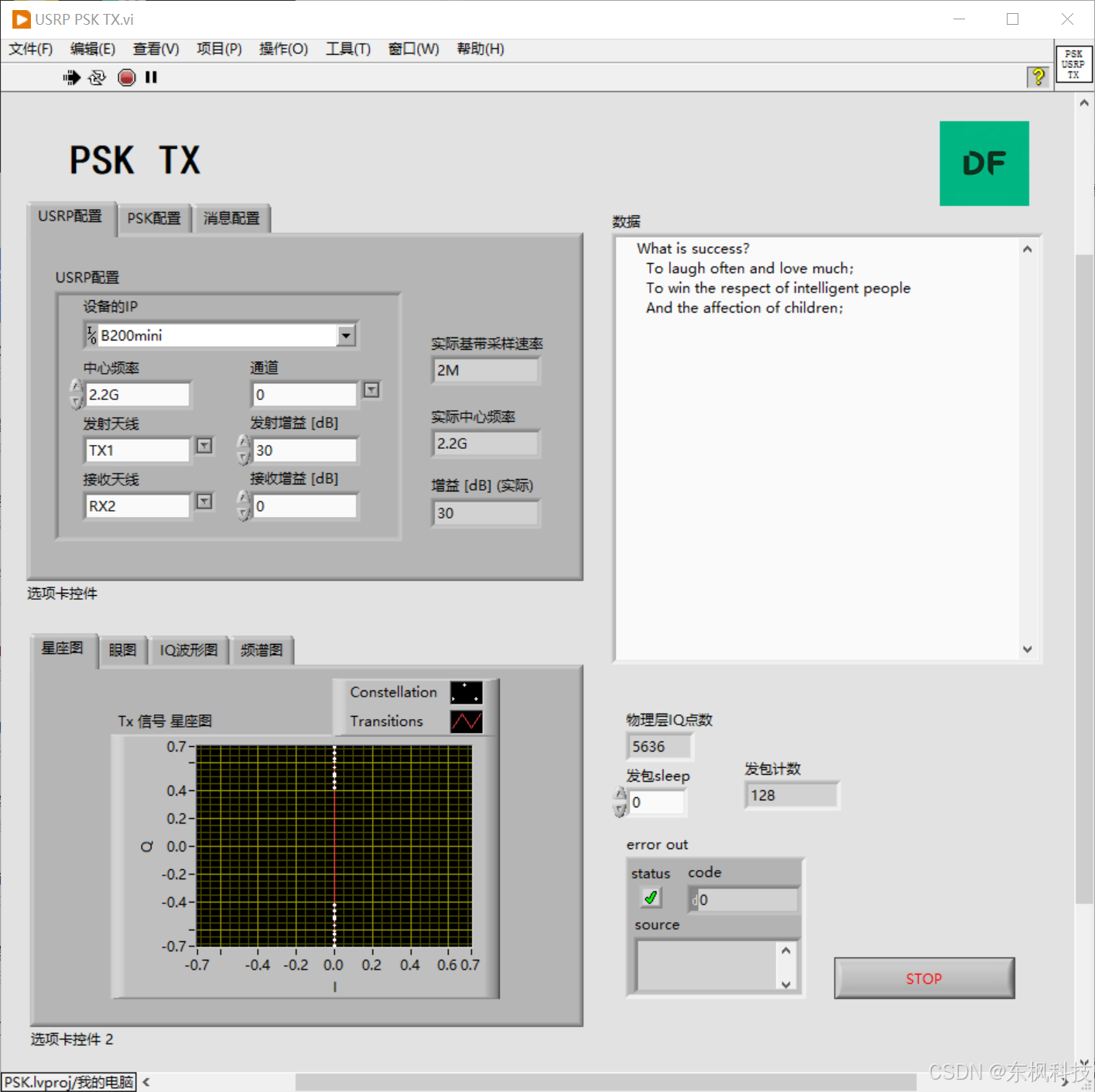Image resolution: width=1095 pixels, height=1092 pixels.
Task: Click the 数据 text box scroll down arrow
Action: pyautogui.click(x=1027, y=649)
